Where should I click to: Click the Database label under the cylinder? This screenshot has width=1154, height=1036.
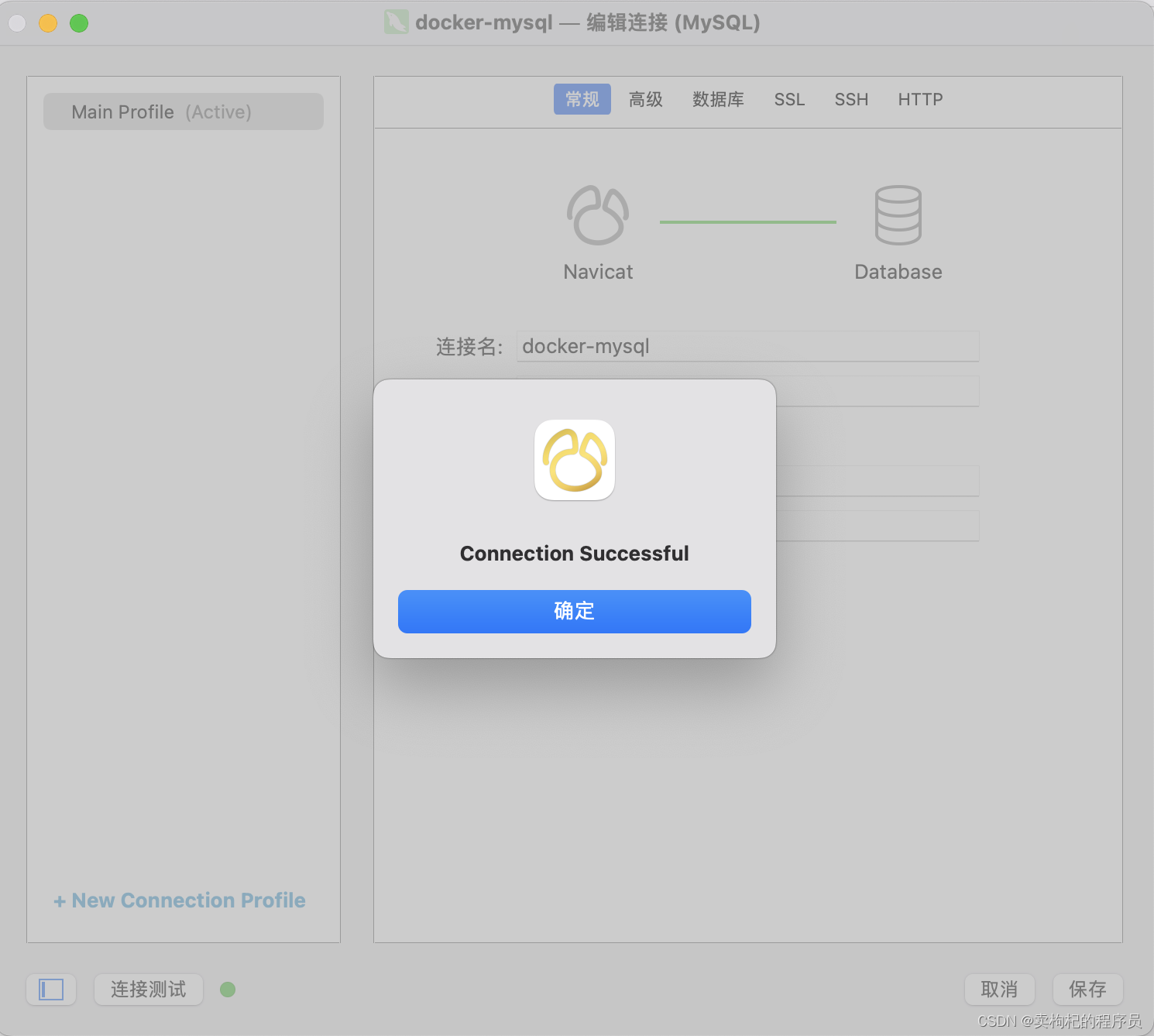click(898, 272)
